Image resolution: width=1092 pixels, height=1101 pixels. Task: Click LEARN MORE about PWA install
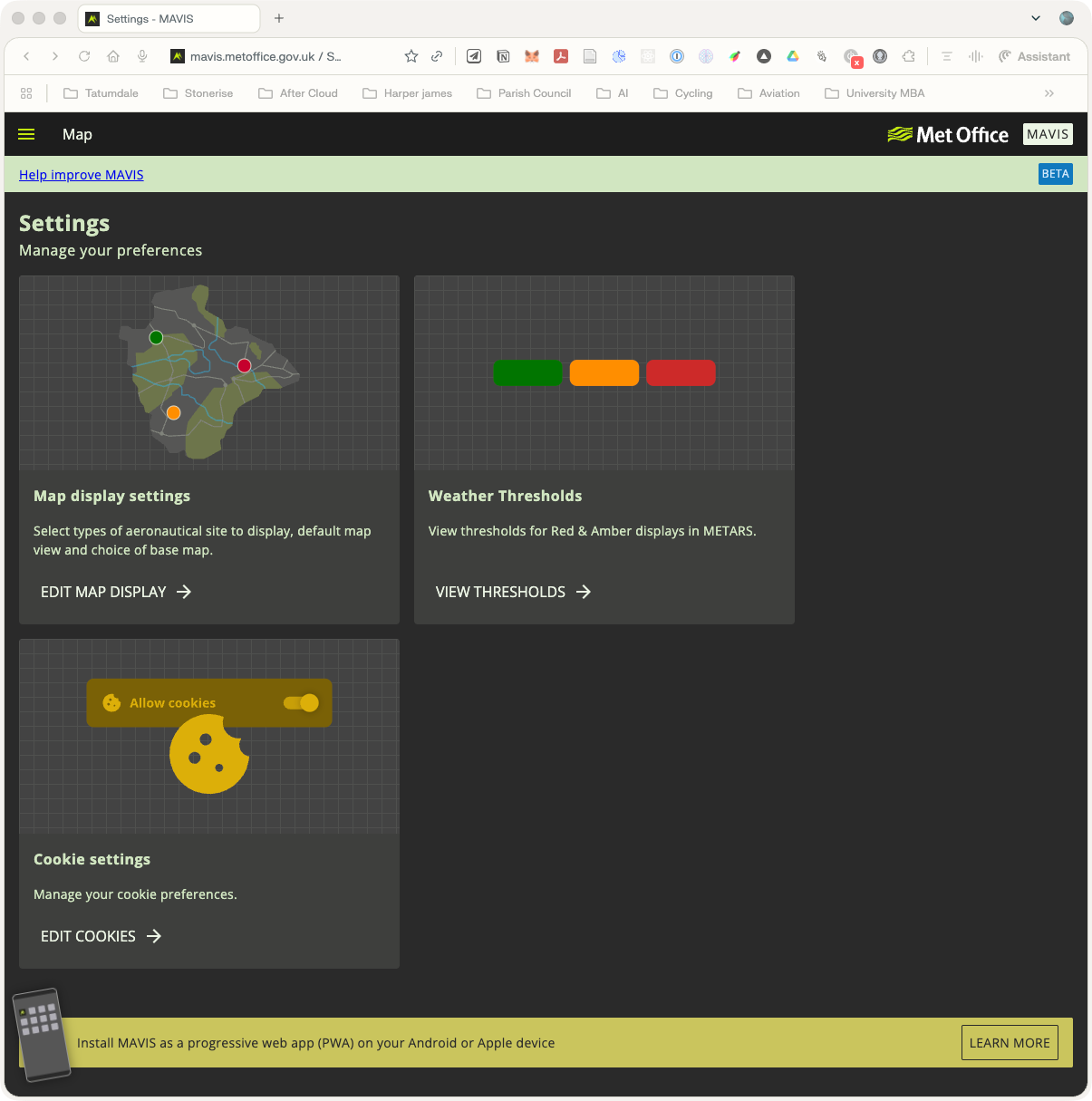point(1010,1043)
